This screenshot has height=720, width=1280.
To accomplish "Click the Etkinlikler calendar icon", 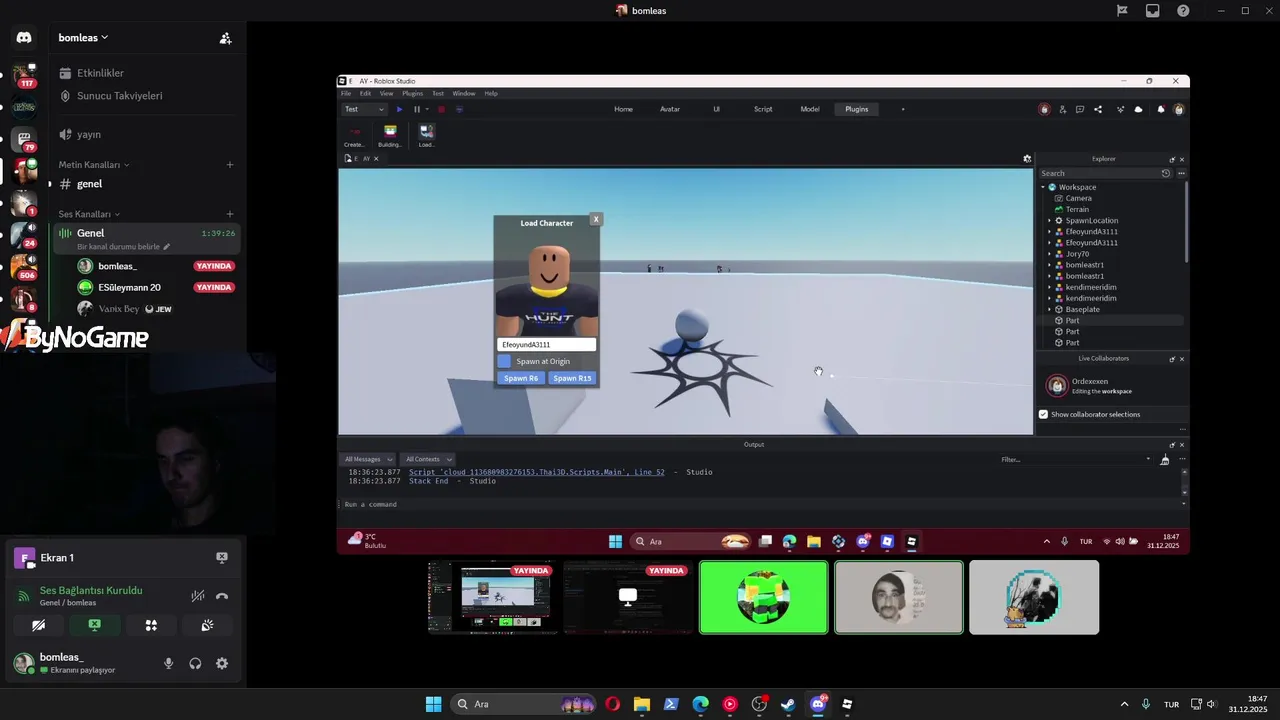I will [66, 73].
